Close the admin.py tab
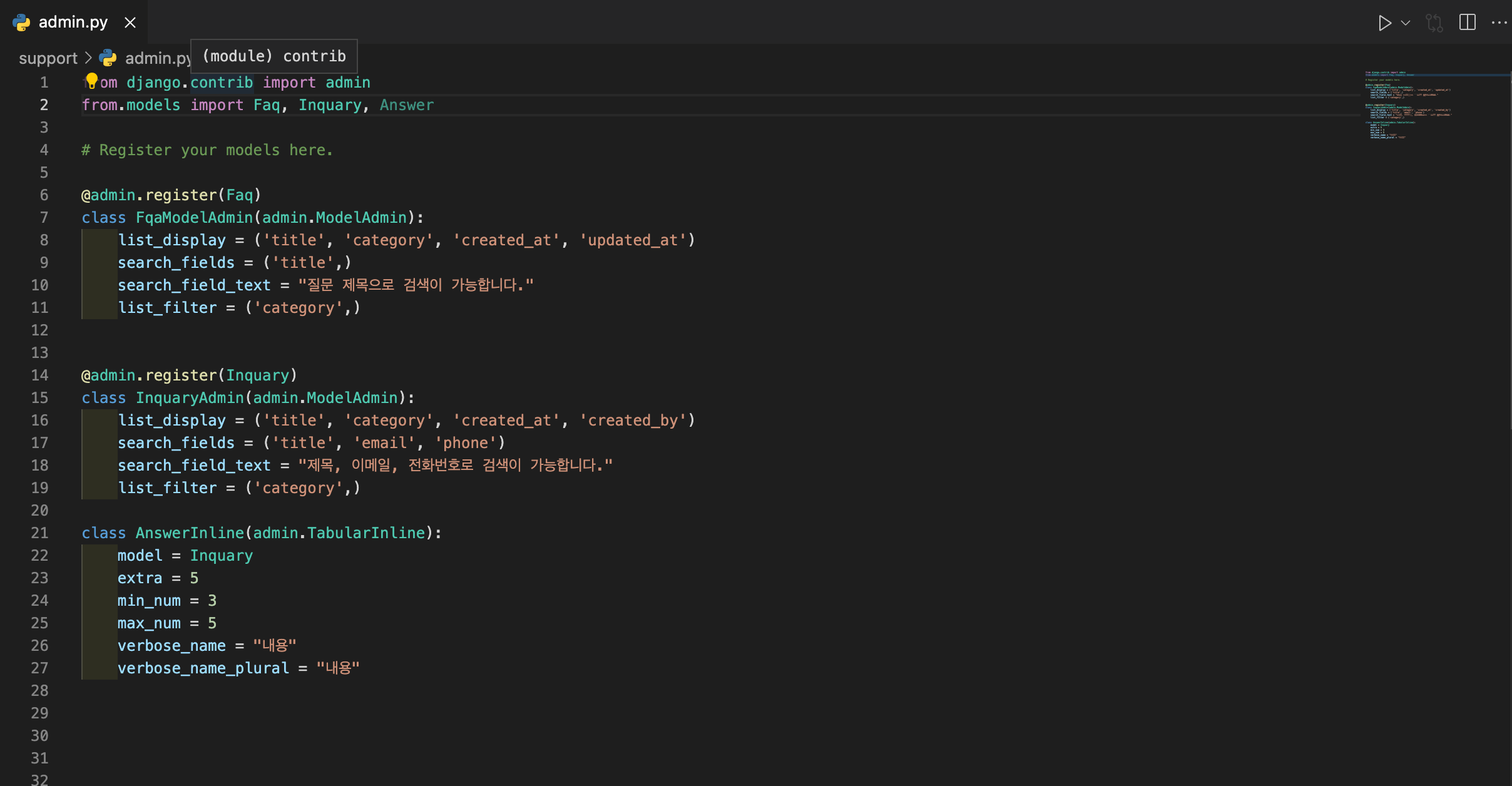 (130, 22)
